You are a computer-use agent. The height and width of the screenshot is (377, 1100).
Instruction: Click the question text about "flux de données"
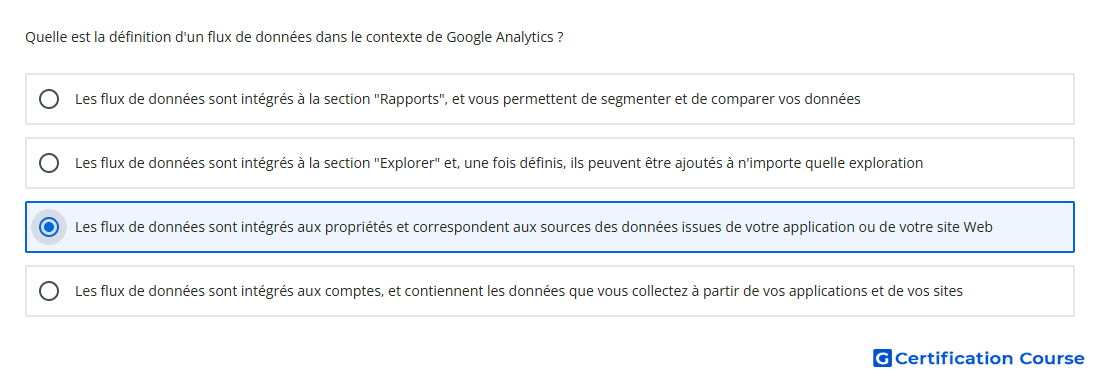pyautogui.click(x=294, y=37)
